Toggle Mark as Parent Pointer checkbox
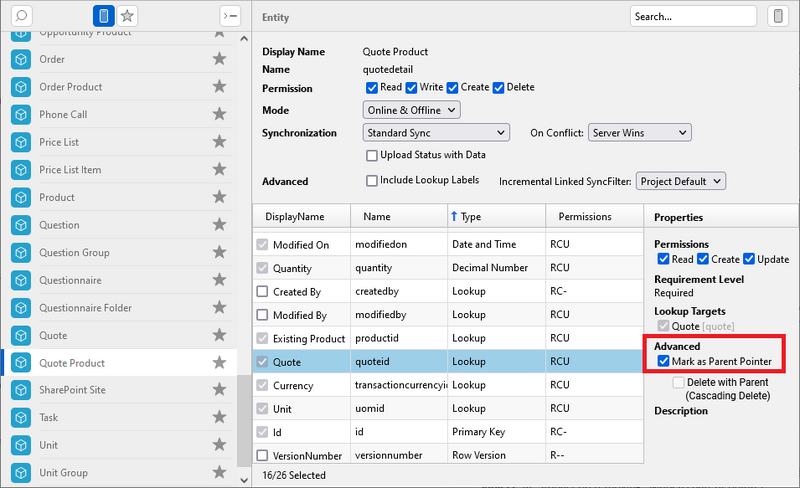The width and height of the screenshot is (800, 488). pos(663,361)
